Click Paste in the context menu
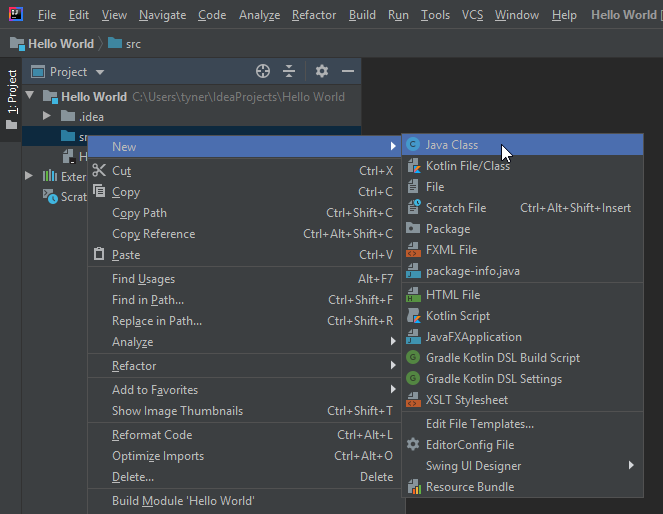 click(x=126, y=255)
